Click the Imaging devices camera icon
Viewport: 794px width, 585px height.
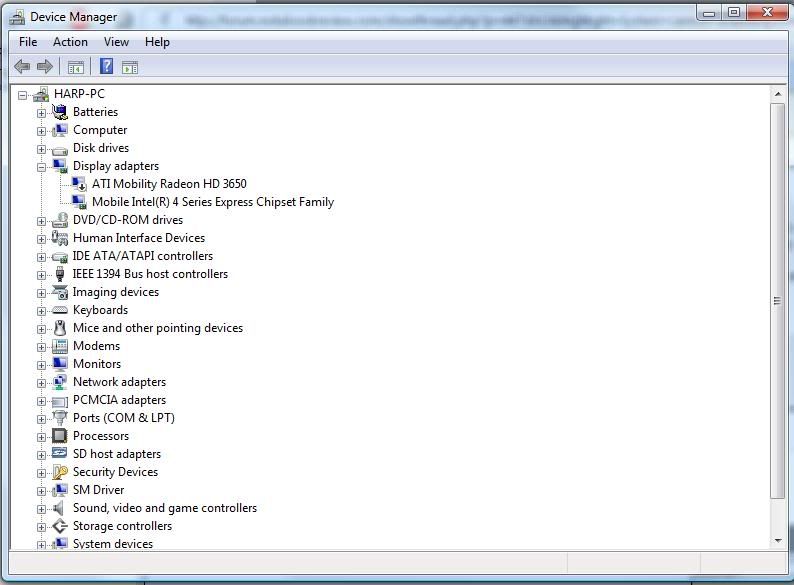[x=60, y=292]
